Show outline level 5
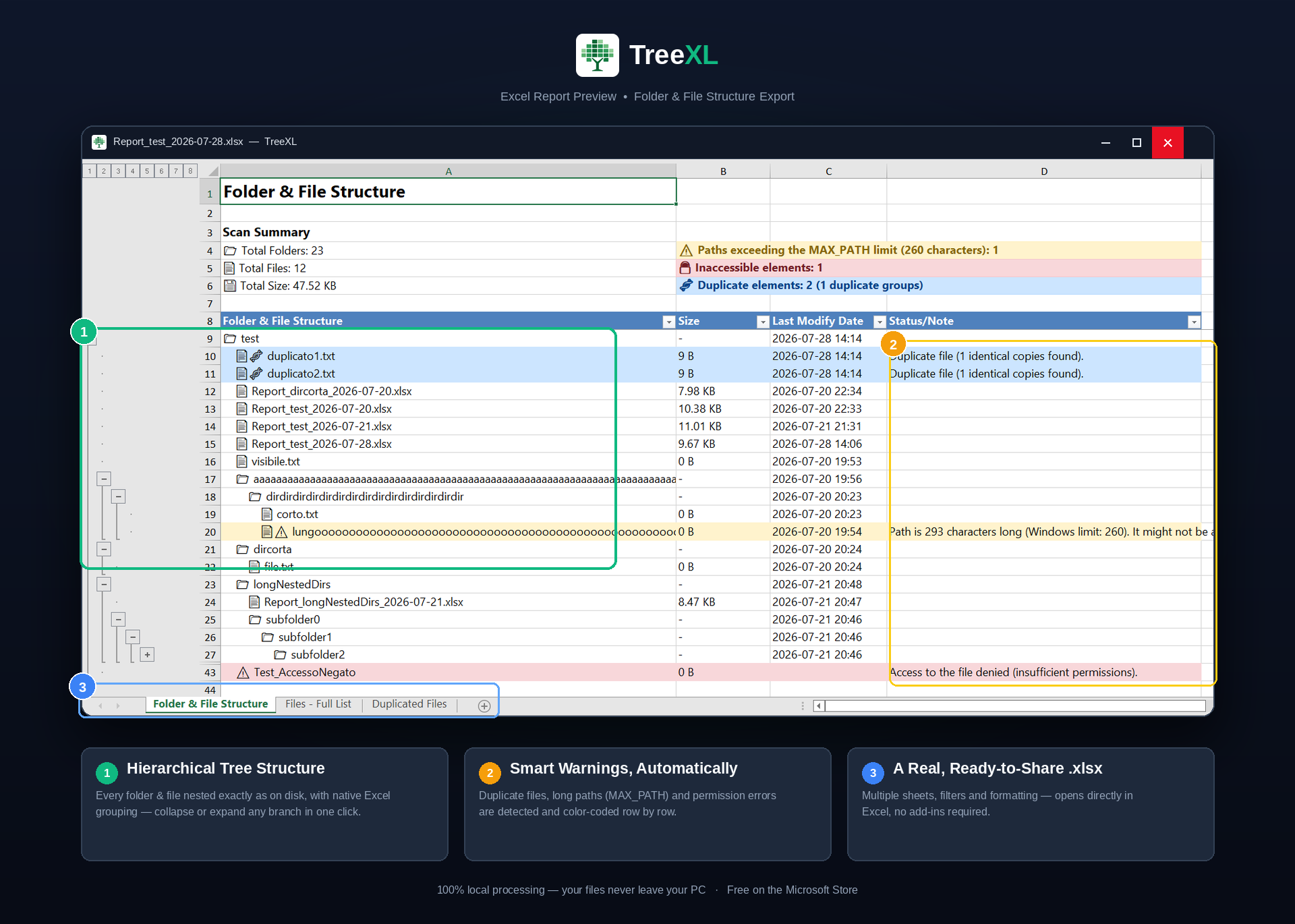Image resolution: width=1295 pixels, height=924 pixels. [x=147, y=171]
